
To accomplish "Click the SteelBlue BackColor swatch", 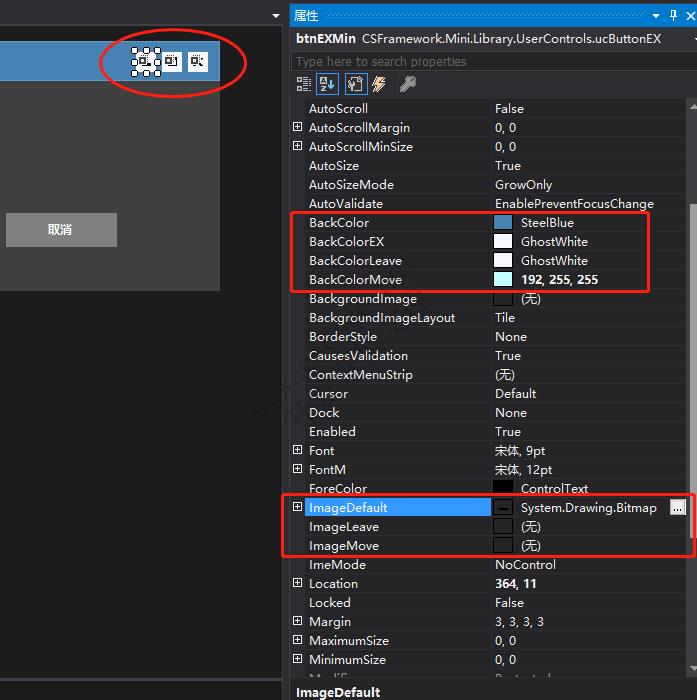I will (x=503, y=223).
